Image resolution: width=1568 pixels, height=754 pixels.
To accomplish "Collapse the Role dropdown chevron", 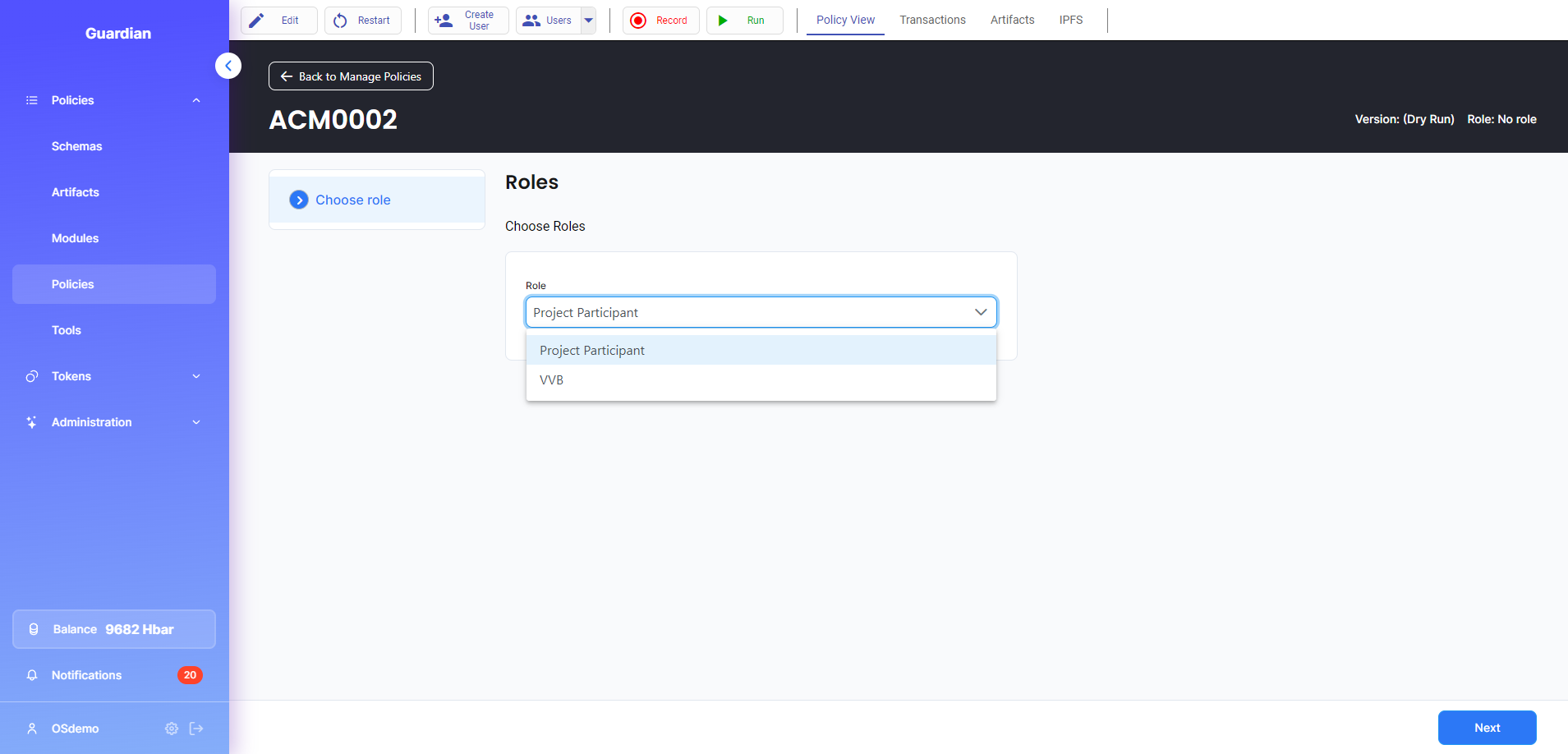I will pos(980,312).
